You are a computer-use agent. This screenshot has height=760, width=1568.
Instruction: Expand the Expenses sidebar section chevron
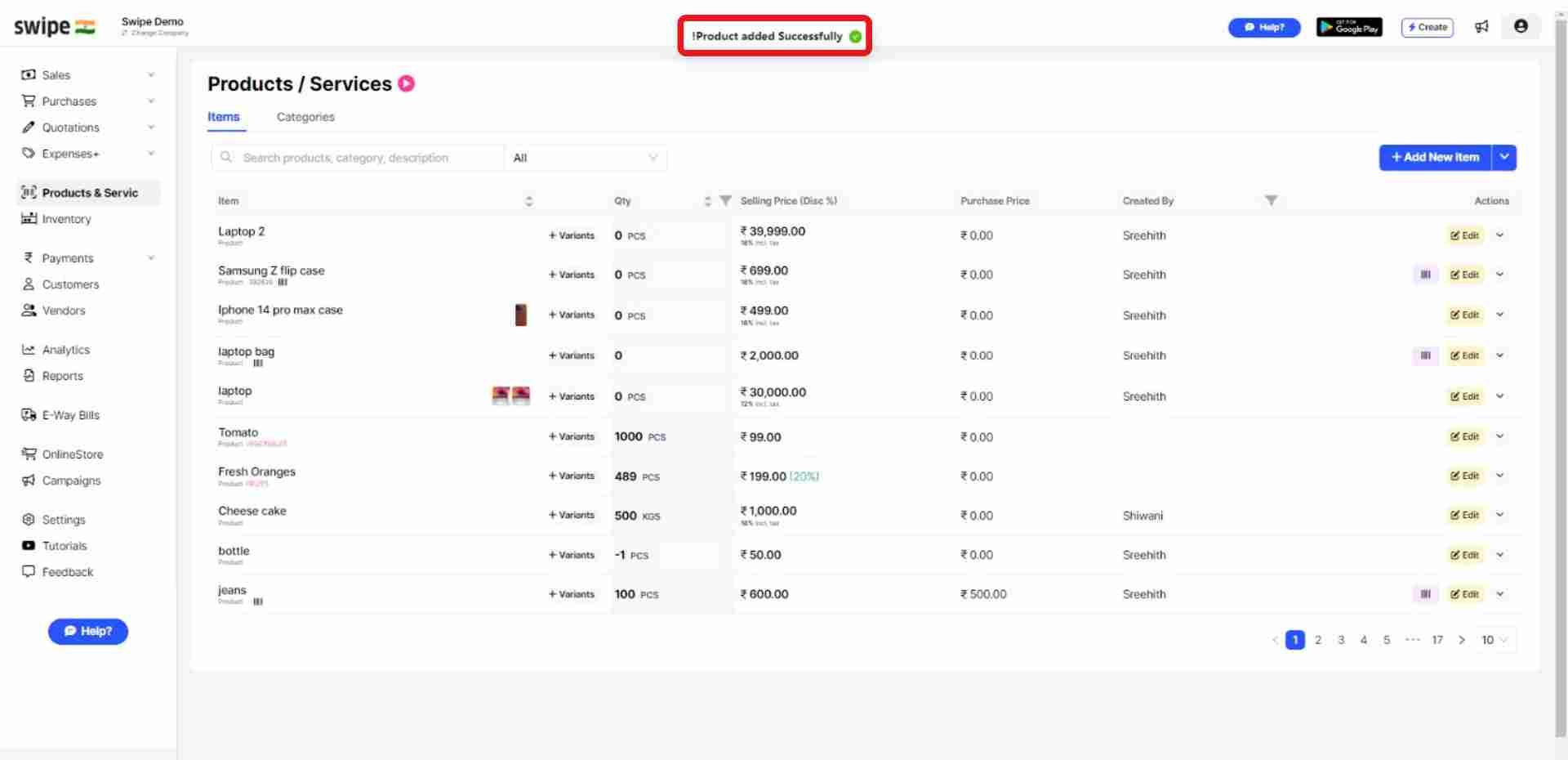pyautogui.click(x=151, y=154)
